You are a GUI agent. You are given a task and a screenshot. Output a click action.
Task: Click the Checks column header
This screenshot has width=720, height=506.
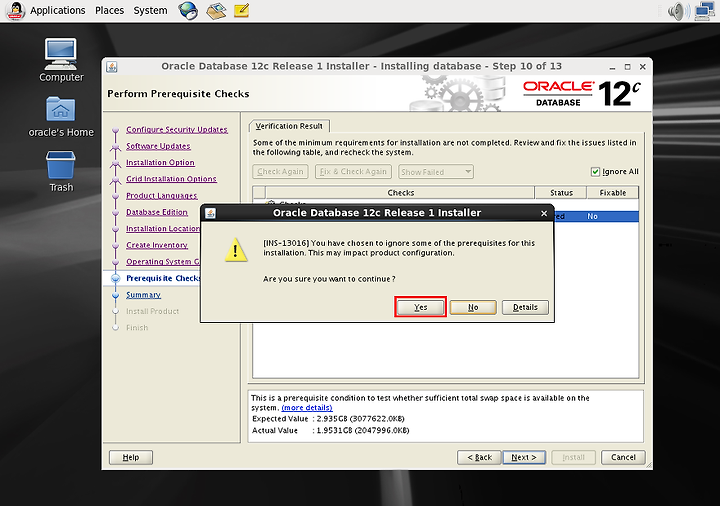(x=400, y=193)
